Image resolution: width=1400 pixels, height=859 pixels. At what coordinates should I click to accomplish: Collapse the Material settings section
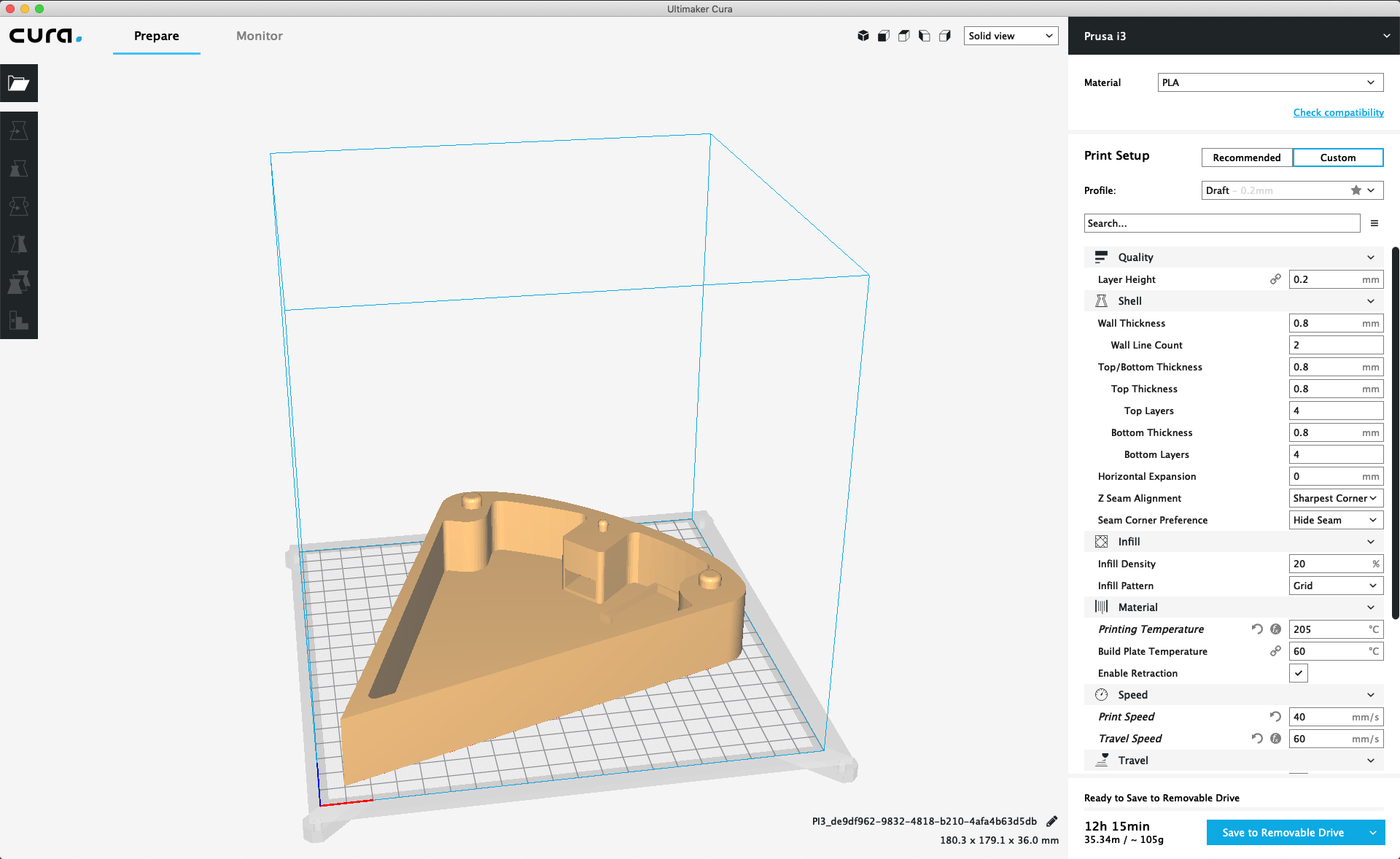pyautogui.click(x=1234, y=607)
